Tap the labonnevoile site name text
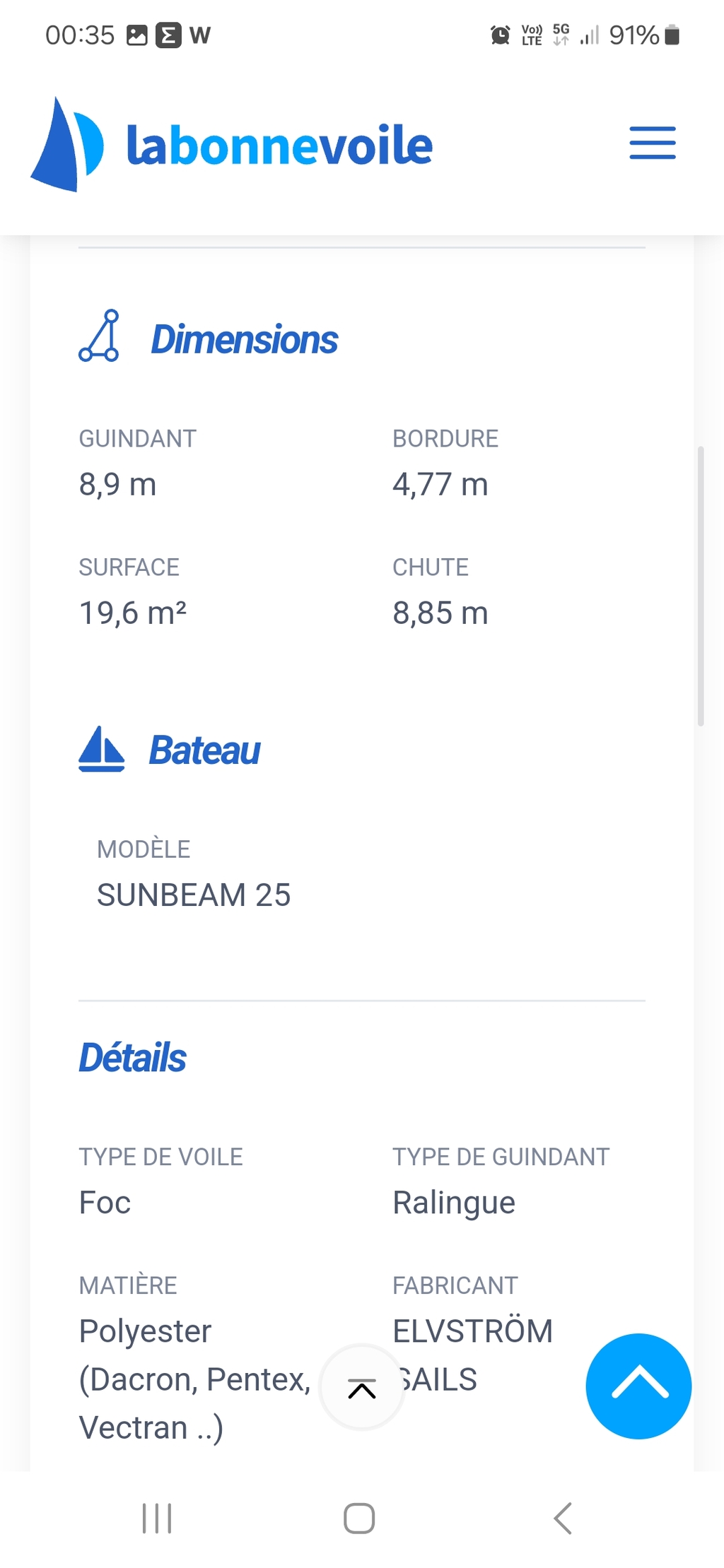 (279, 146)
